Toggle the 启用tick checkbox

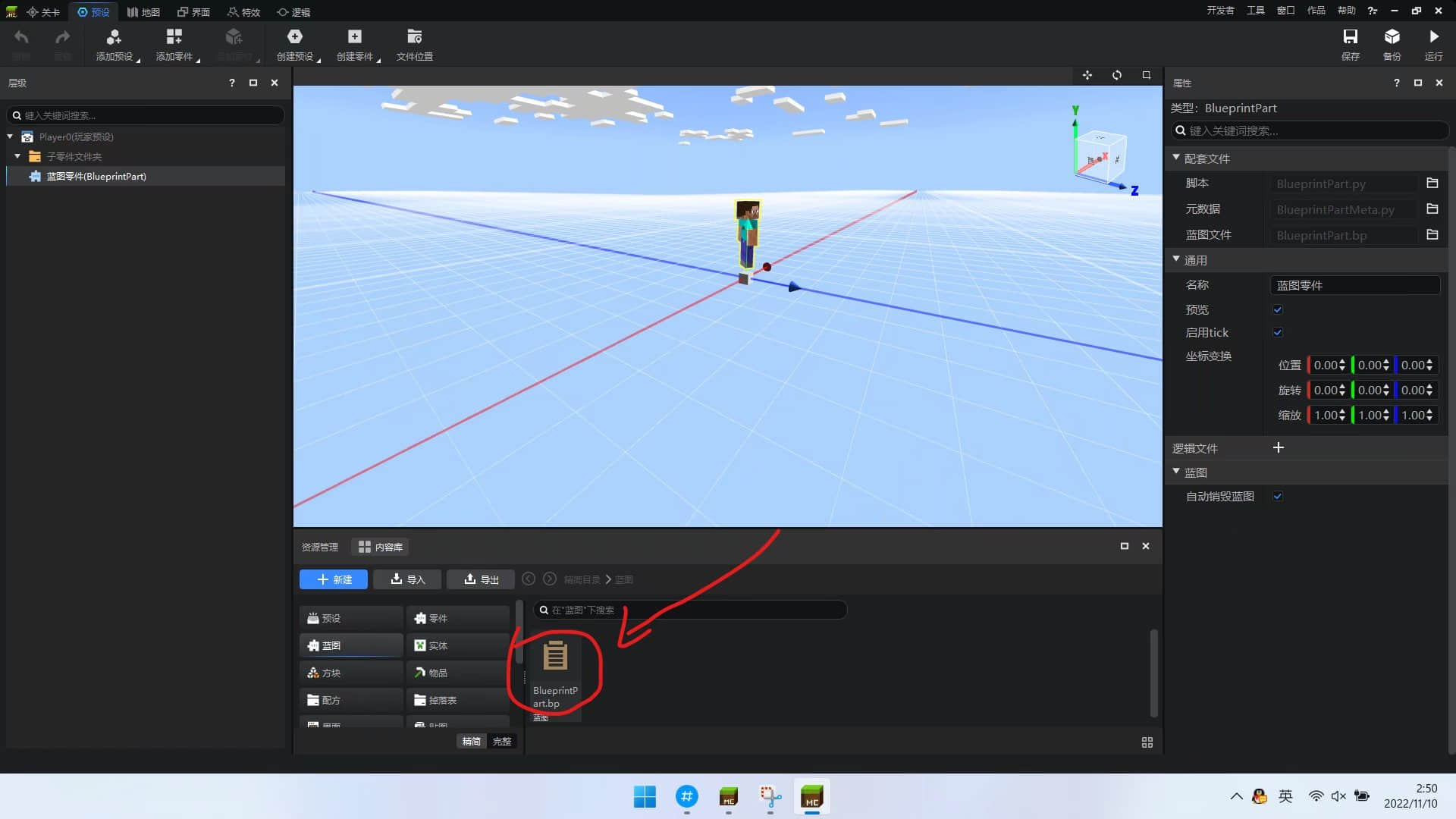click(x=1278, y=332)
